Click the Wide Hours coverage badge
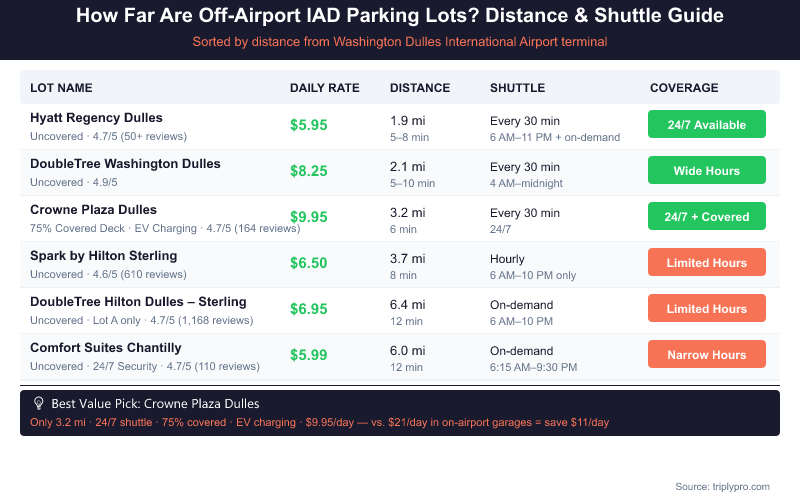800x500 pixels. coord(706,170)
